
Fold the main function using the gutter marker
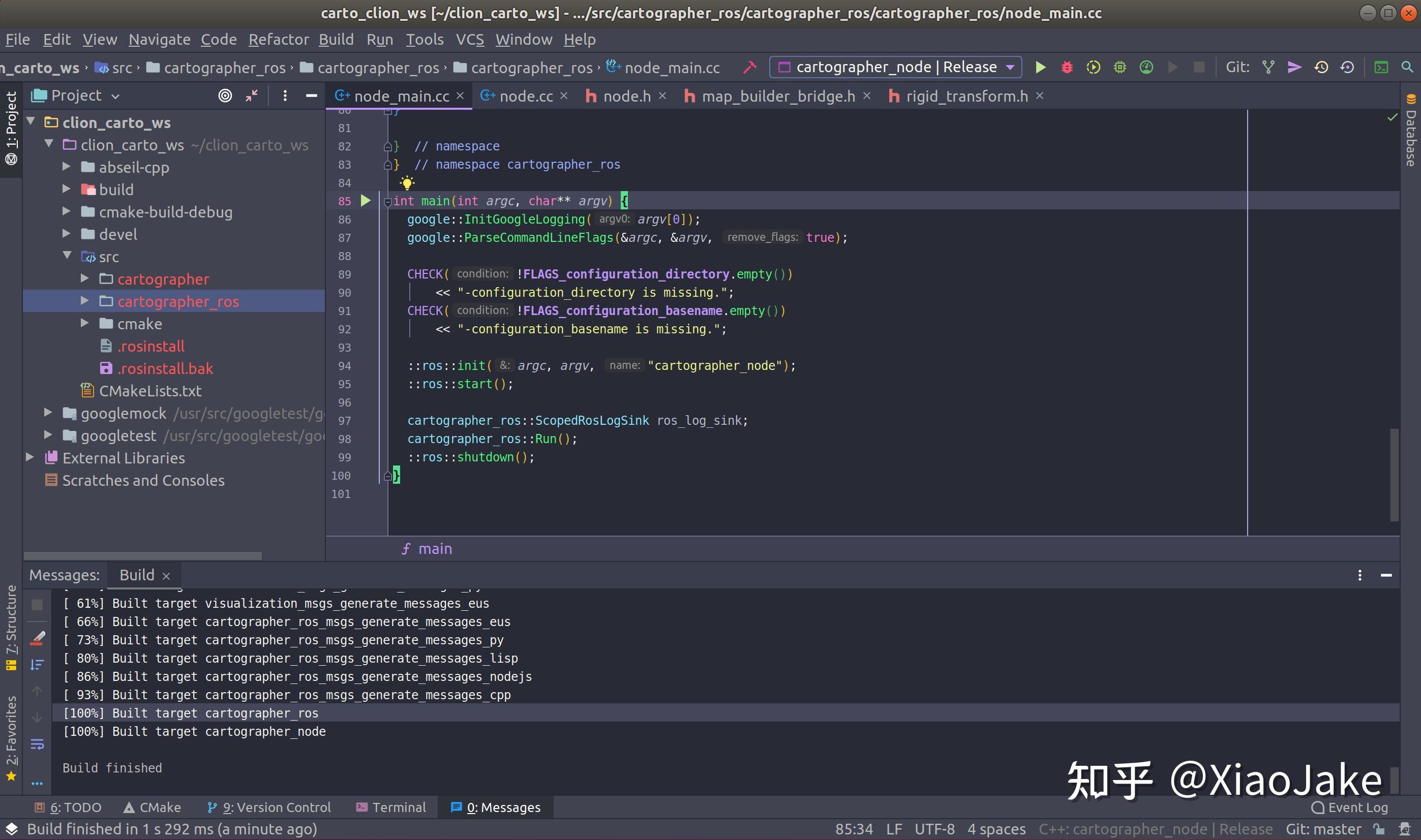click(x=388, y=201)
